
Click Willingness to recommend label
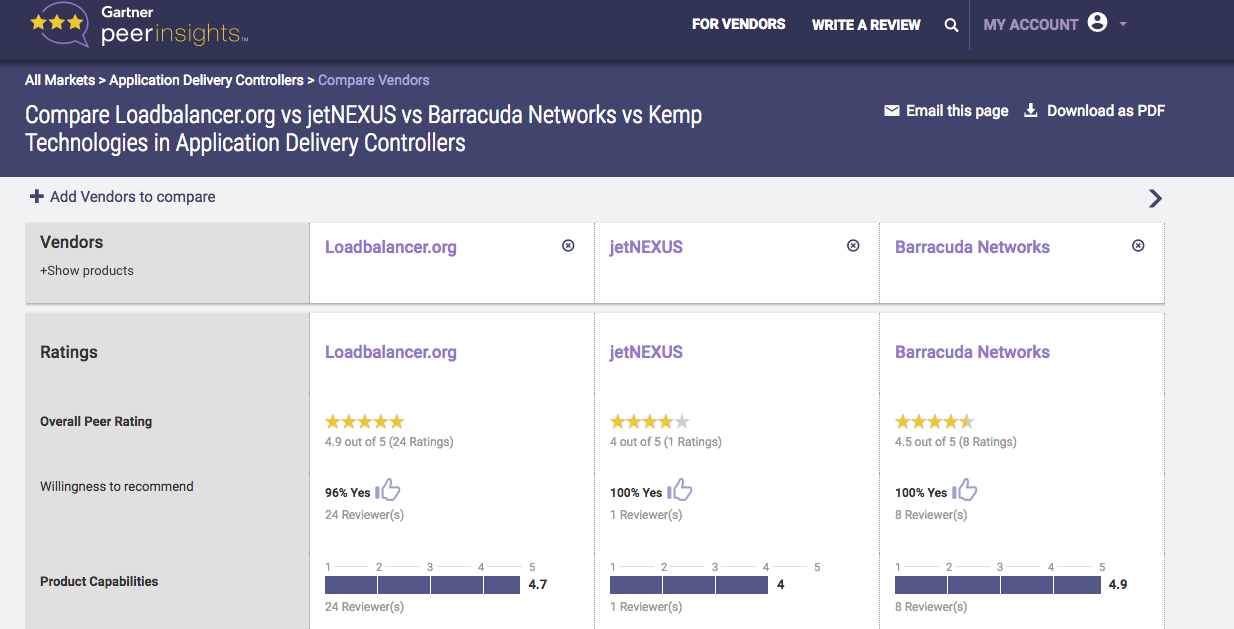[x=117, y=487]
